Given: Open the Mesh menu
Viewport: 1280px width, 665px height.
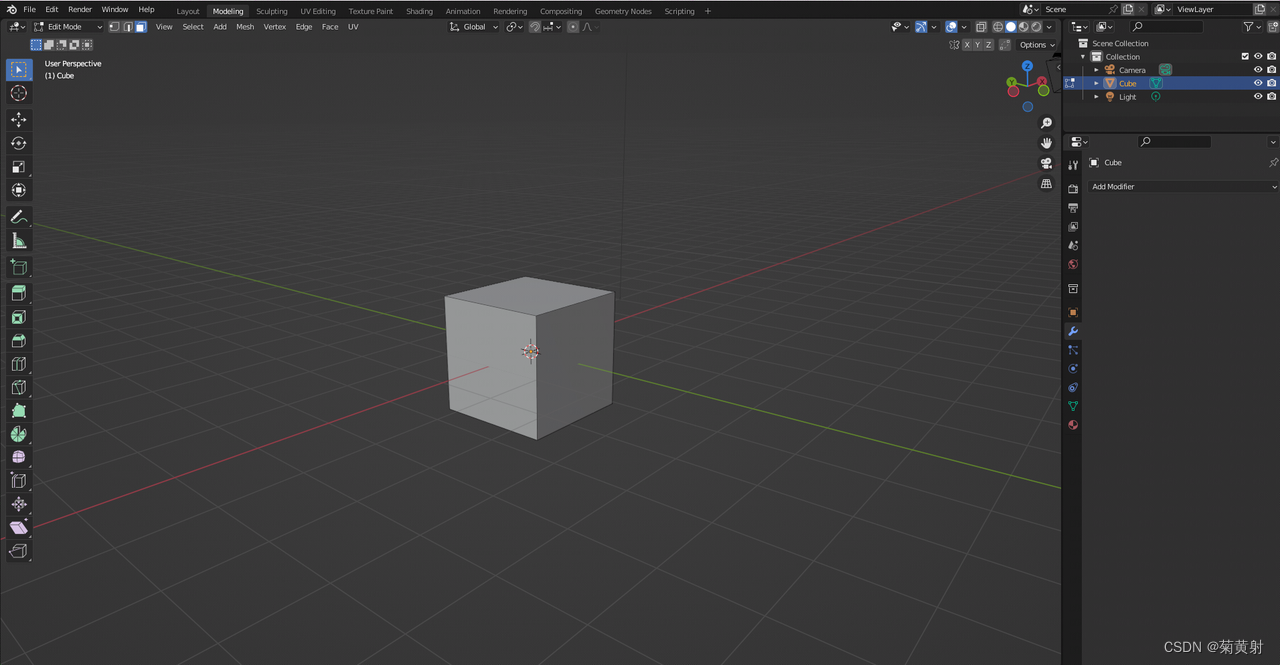Looking at the screenshot, I should tap(245, 27).
